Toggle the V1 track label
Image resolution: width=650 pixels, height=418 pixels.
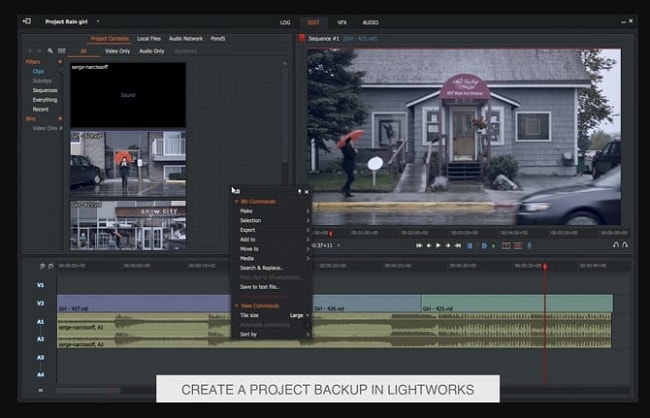(40, 285)
